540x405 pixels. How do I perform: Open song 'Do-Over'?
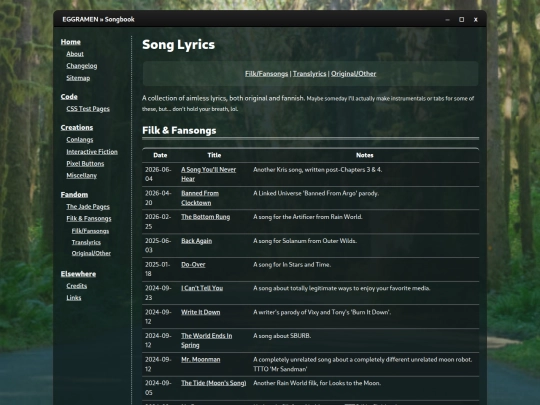coord(193,265)
